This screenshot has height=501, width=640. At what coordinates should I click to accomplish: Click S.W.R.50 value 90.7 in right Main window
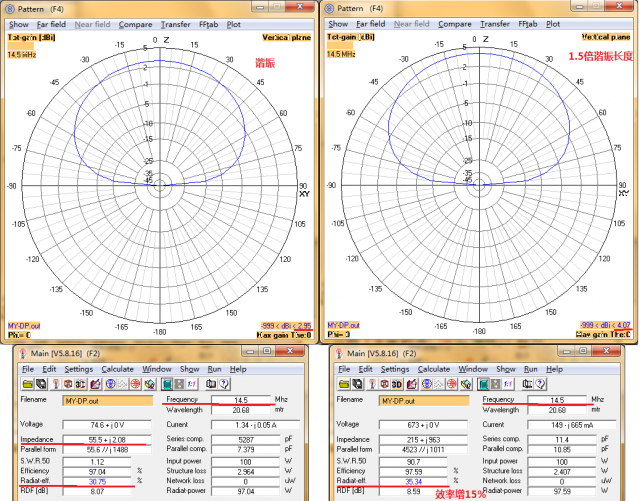pyautogui.click(x=413, y=462)
